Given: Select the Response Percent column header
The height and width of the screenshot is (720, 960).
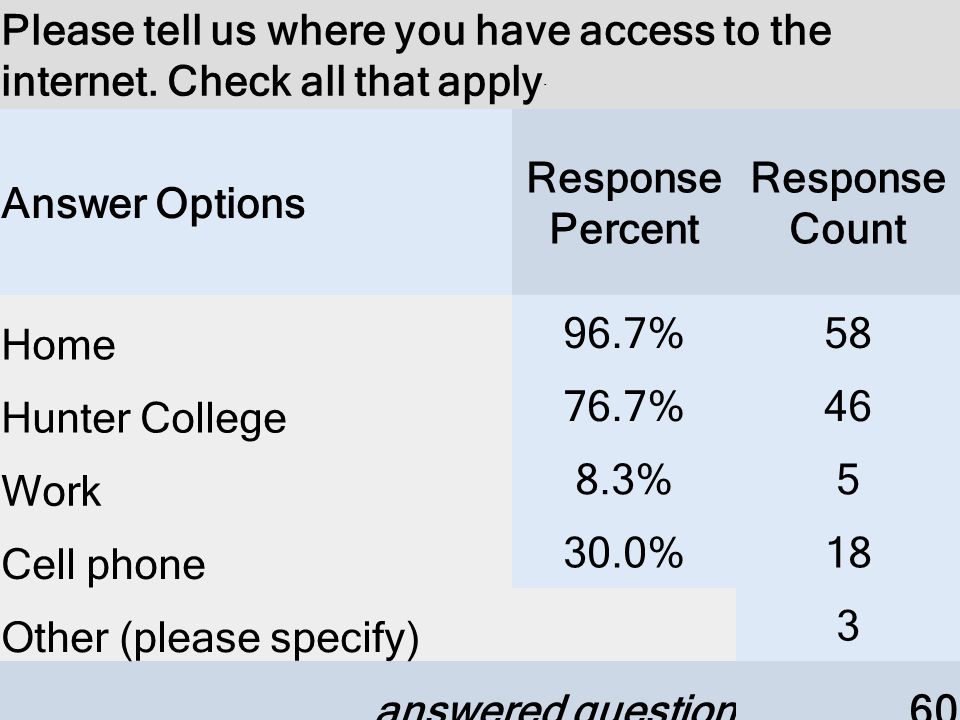Looking at the screenshot, I should (624, 203).
